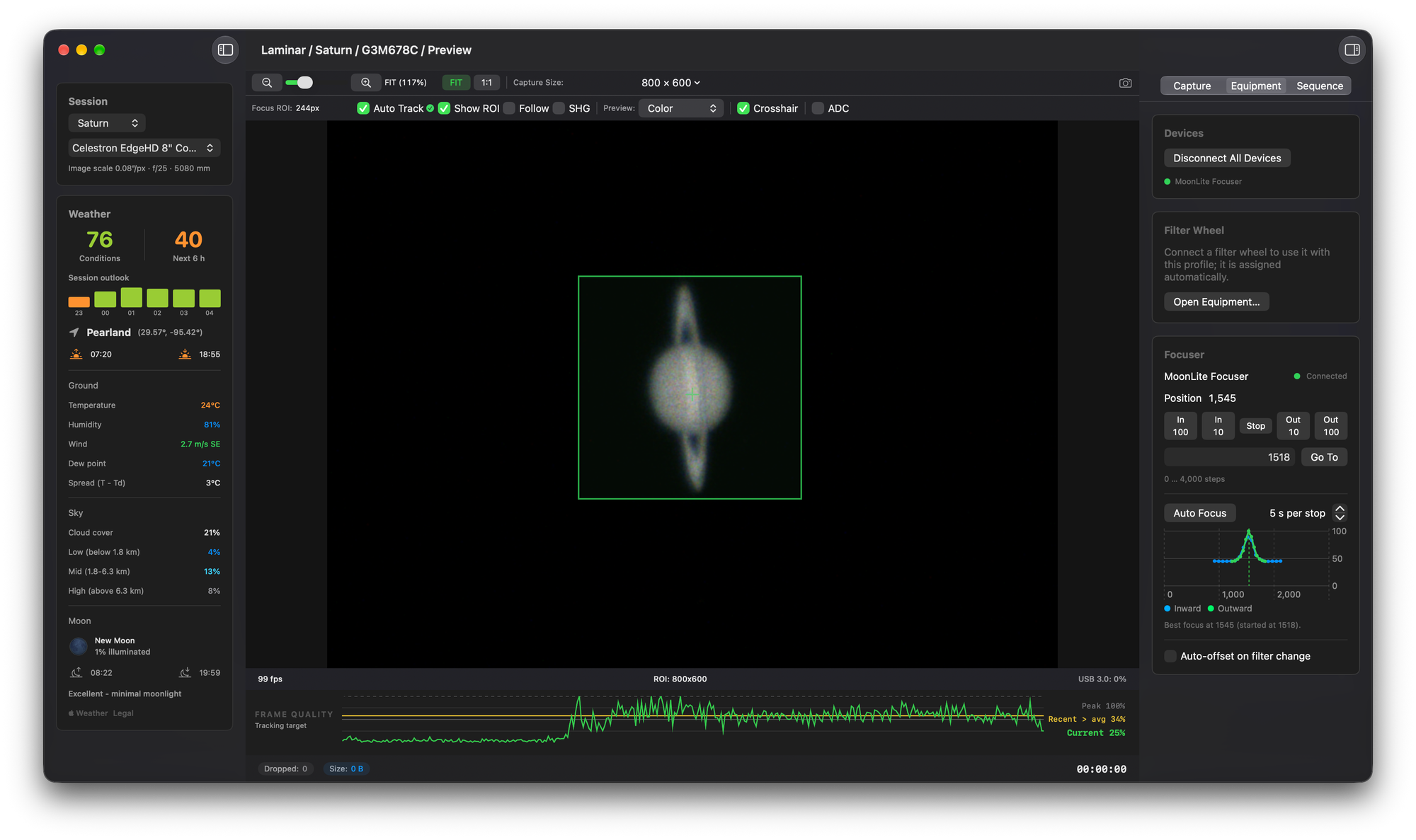Open the Color preview mode dropdown
The width and height of the screenshot is (1416, 840).
point(681,108)
